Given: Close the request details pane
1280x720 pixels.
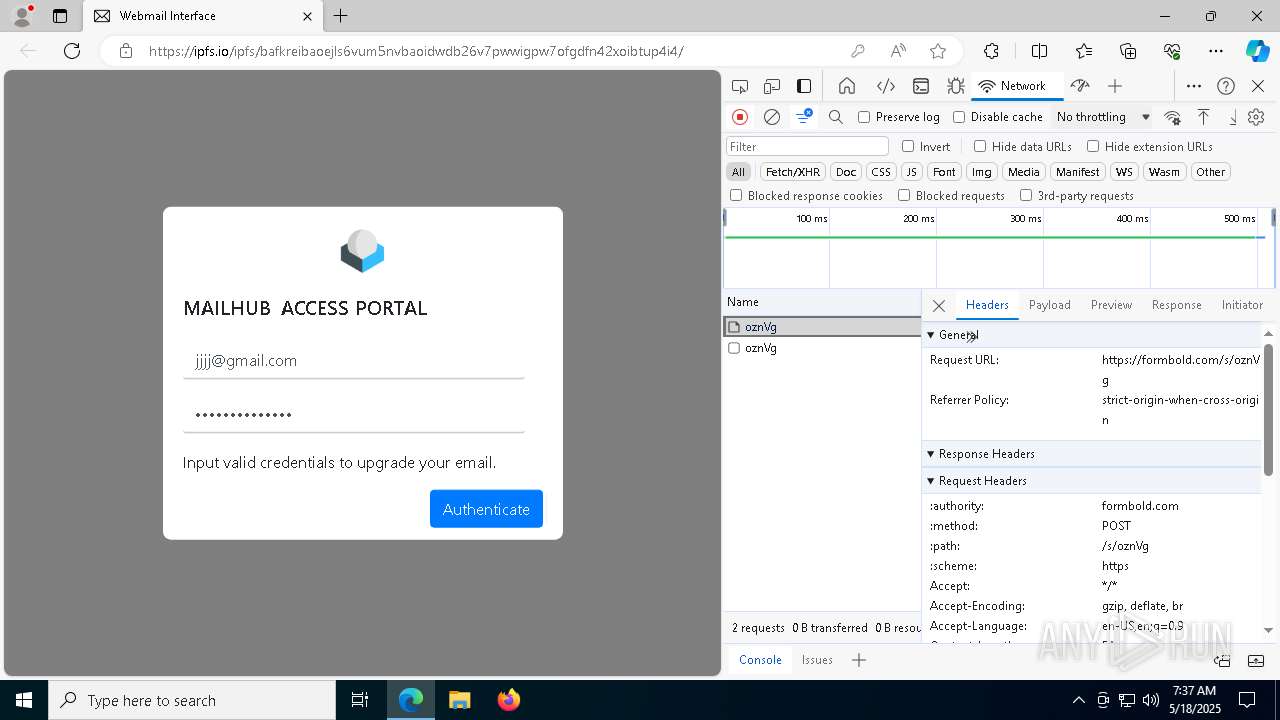Looking at the screenshot, I should (x=938, y=306).
